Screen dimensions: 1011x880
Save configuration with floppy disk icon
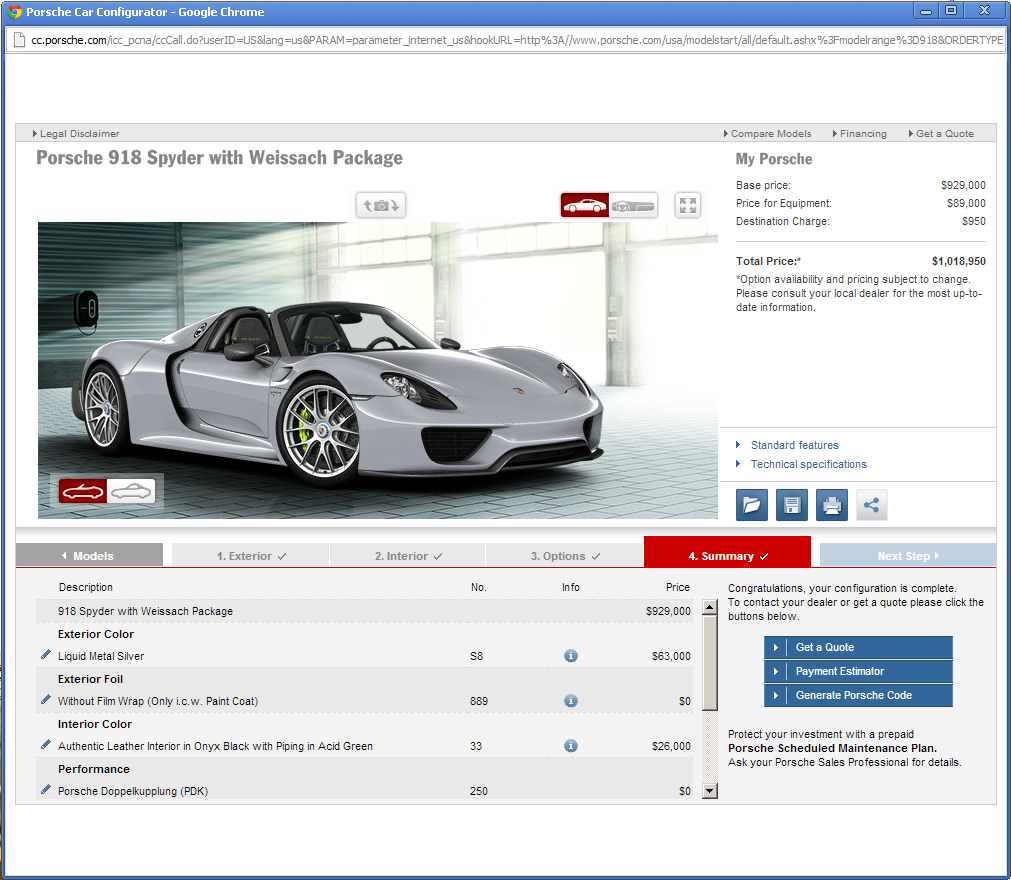click(792, 505)
